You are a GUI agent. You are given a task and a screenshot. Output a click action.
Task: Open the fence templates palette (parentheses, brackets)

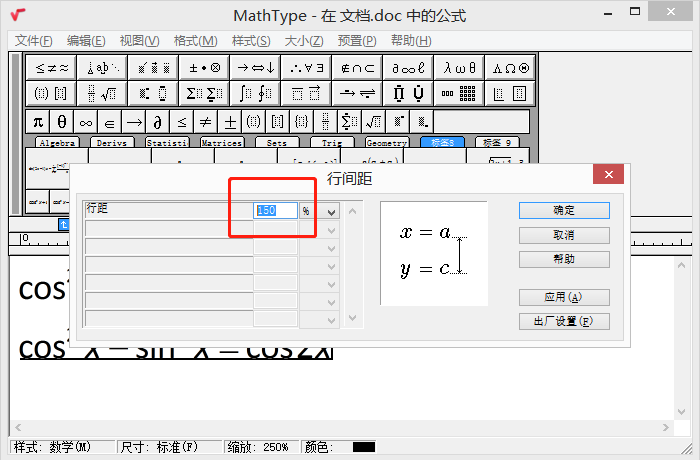pos(51,93)
